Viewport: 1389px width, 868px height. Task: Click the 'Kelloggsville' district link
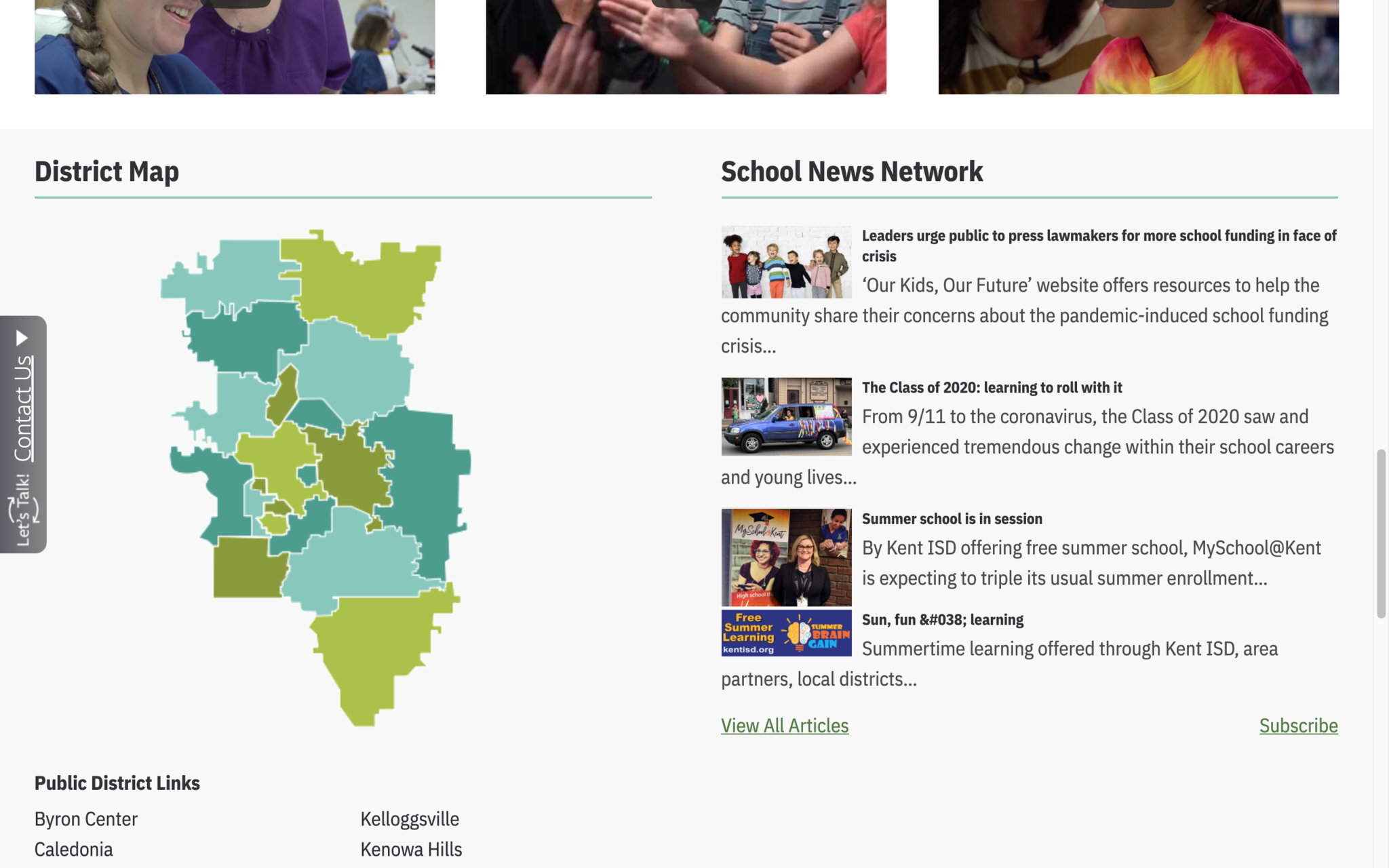[x=409, y=819]
